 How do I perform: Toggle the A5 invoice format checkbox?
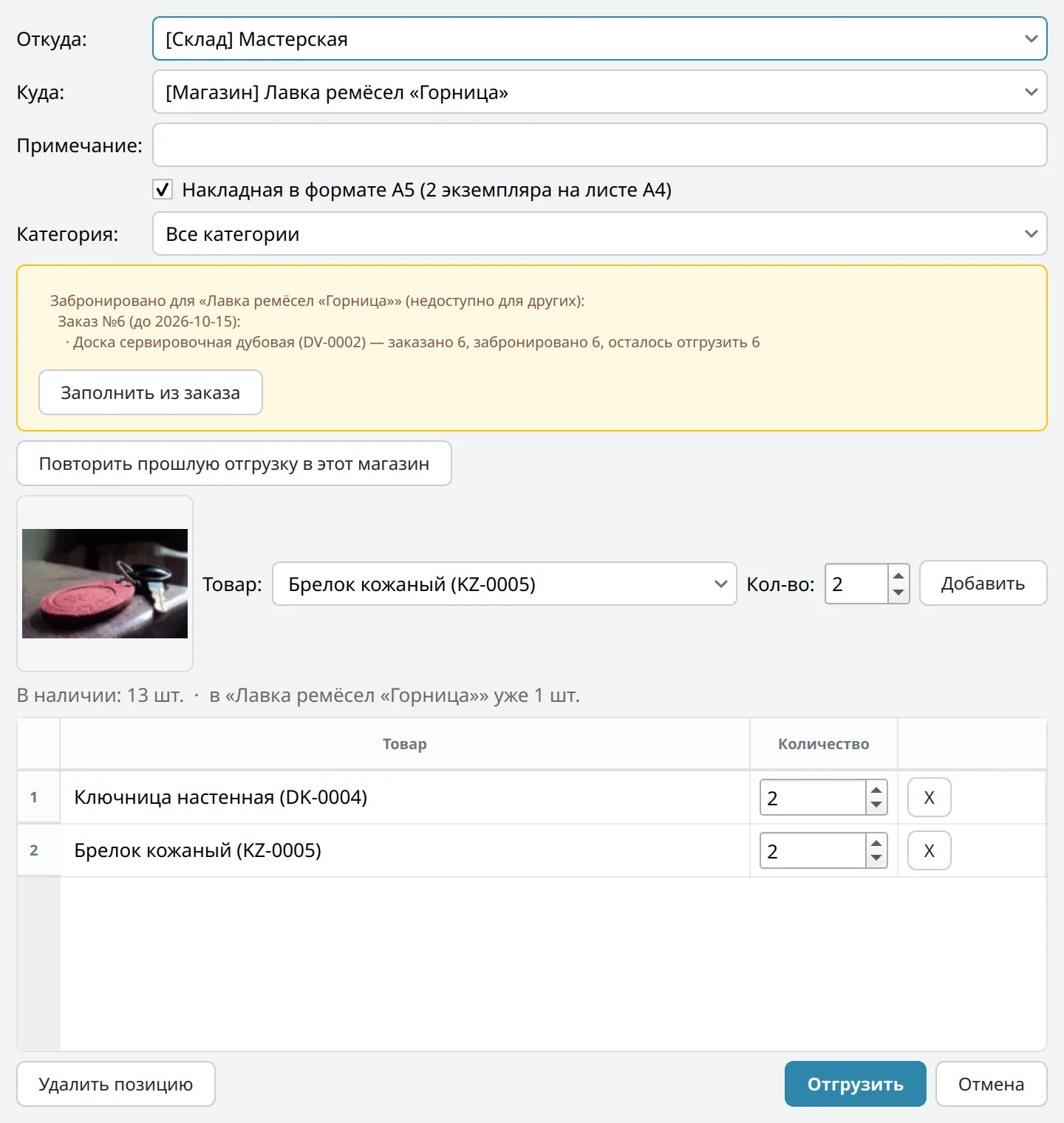pos(163,190)
